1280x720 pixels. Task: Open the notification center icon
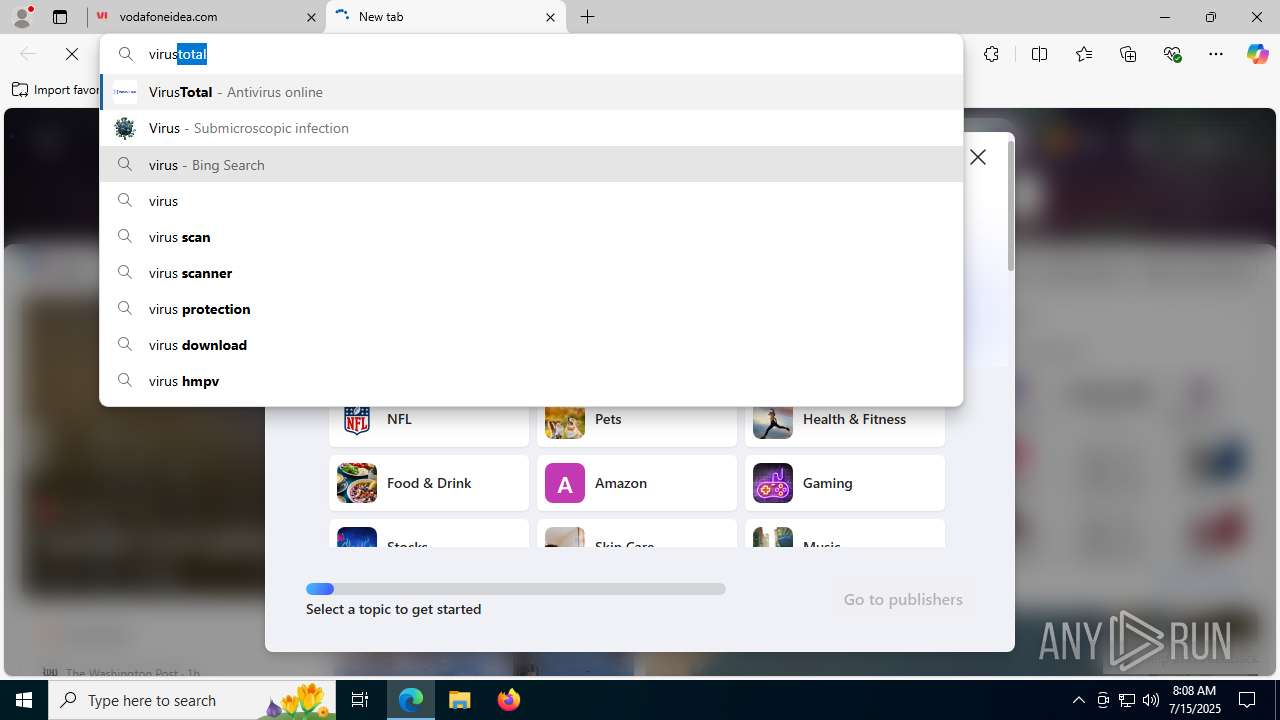click(1247, 700)
